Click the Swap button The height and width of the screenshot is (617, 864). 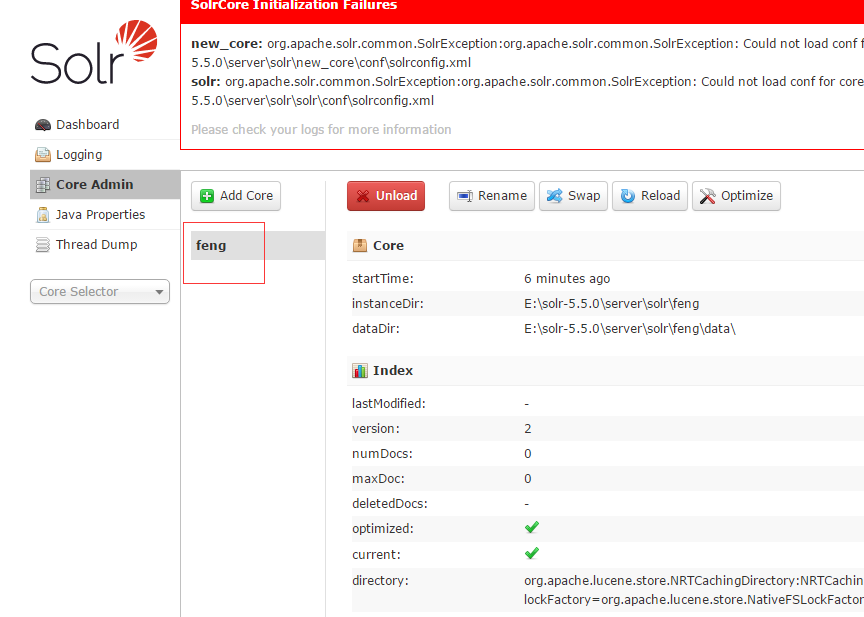click(x=573, y=196)
